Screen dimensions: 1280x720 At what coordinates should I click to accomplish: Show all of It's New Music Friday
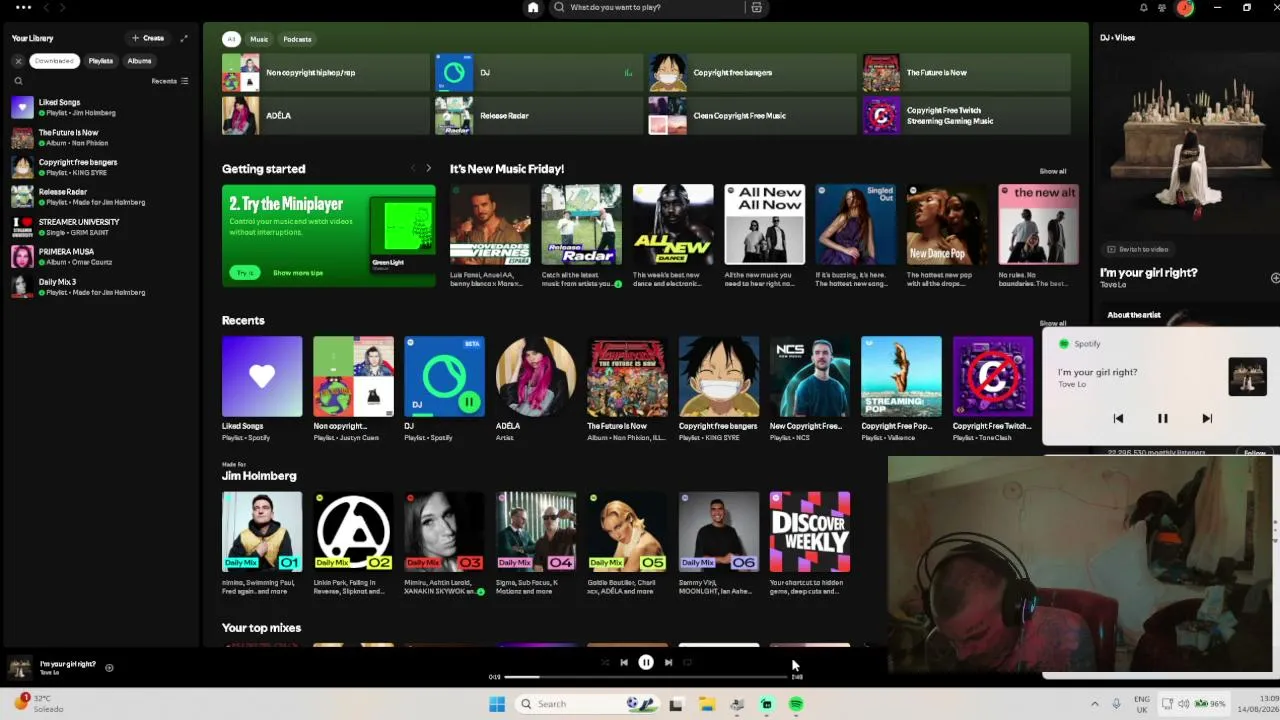point(1053,171)
